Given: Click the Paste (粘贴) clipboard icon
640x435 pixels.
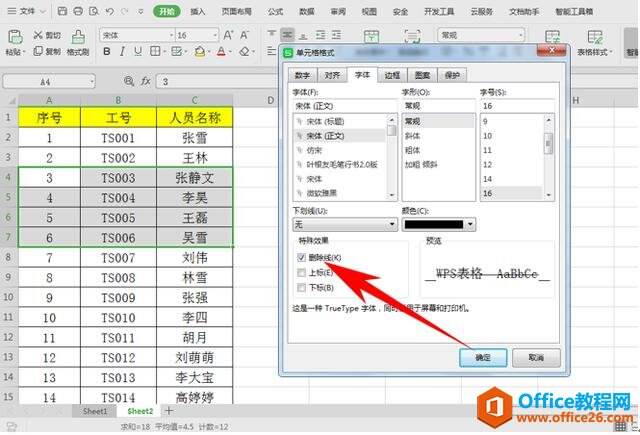Looking at the screenshot, I should coord(13,36).
